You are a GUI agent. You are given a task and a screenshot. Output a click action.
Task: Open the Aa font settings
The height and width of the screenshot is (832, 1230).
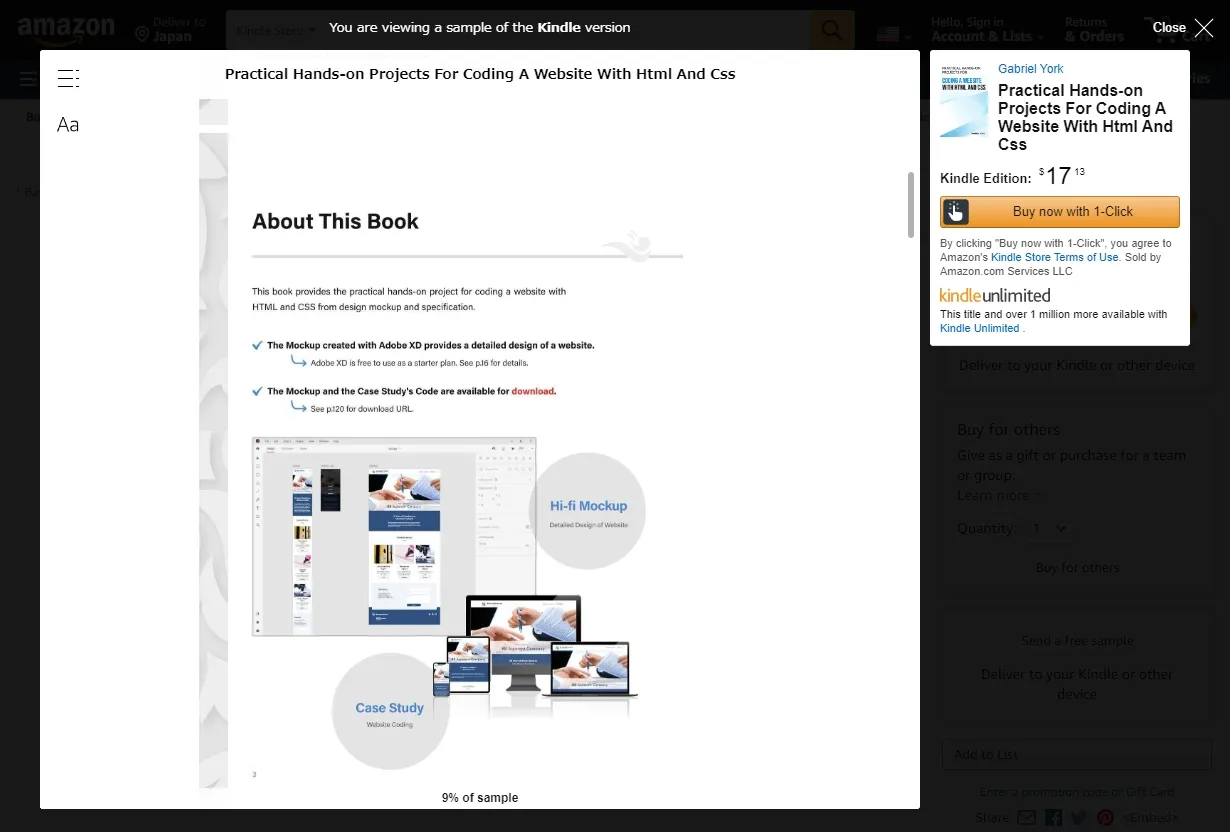tap(68, 125)
